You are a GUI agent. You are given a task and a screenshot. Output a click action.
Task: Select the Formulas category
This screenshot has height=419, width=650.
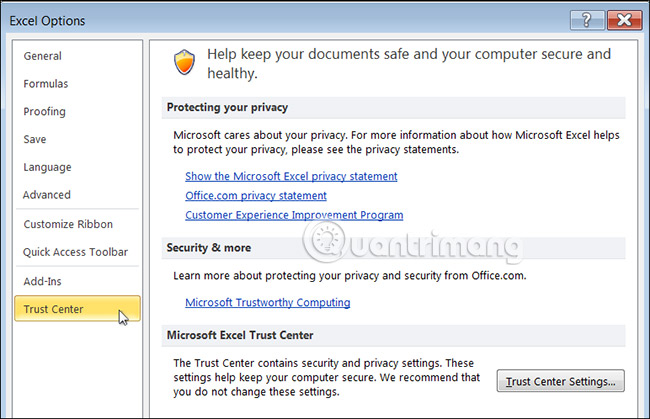(46, 84)
